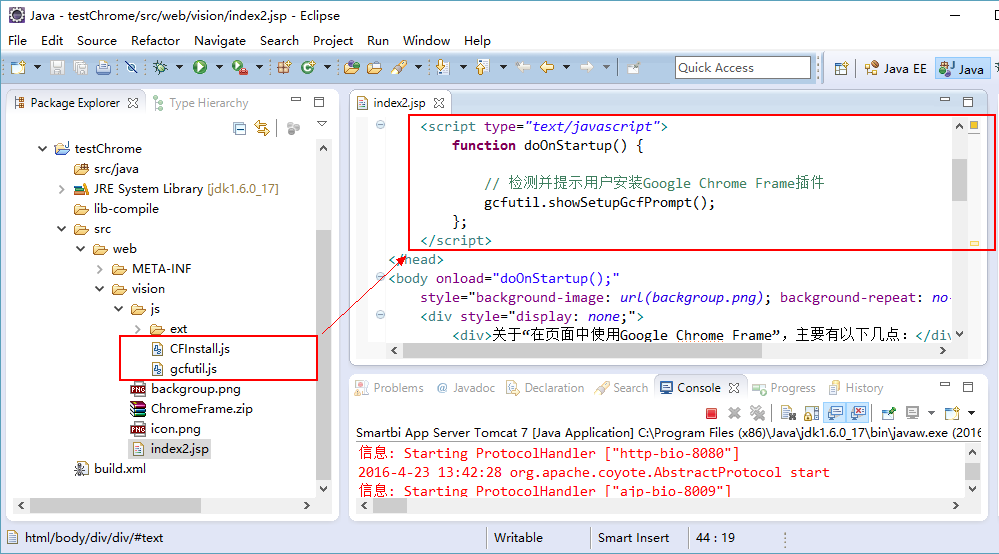
Task: Click the Open Console icon
Action: pos(952,413)
